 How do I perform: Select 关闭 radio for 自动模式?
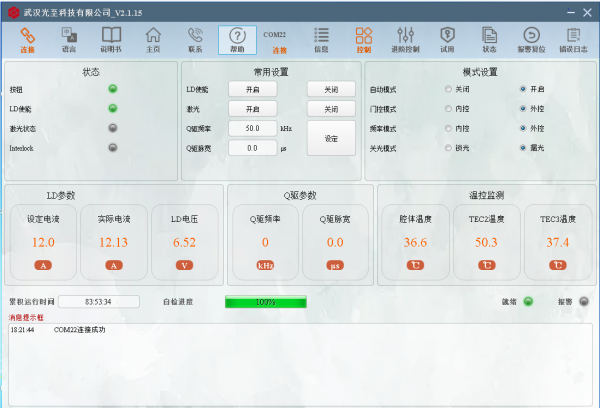point(448,89)
